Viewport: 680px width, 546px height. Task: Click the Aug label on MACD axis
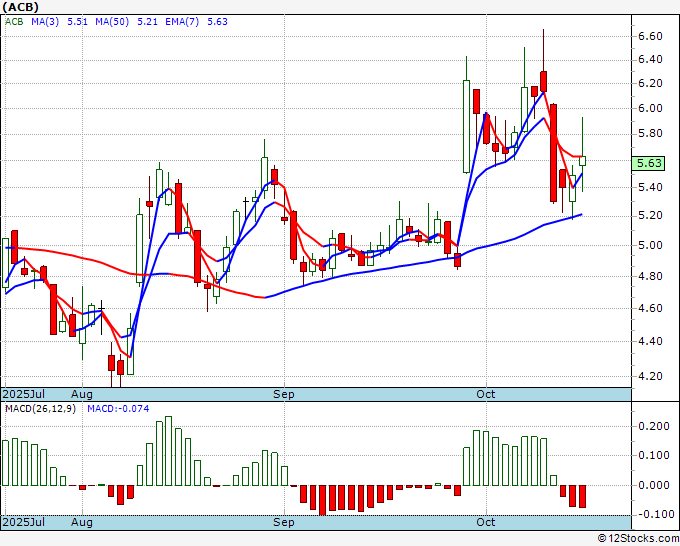coord(82,523)
